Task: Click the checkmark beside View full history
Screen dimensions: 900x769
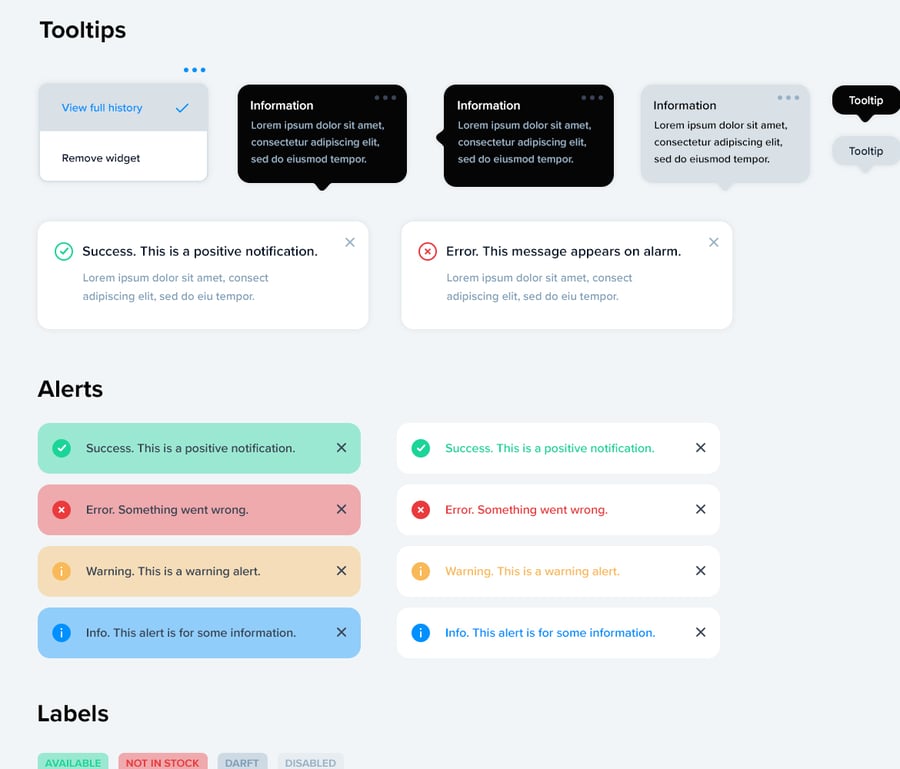Action: tap(182, 108)
